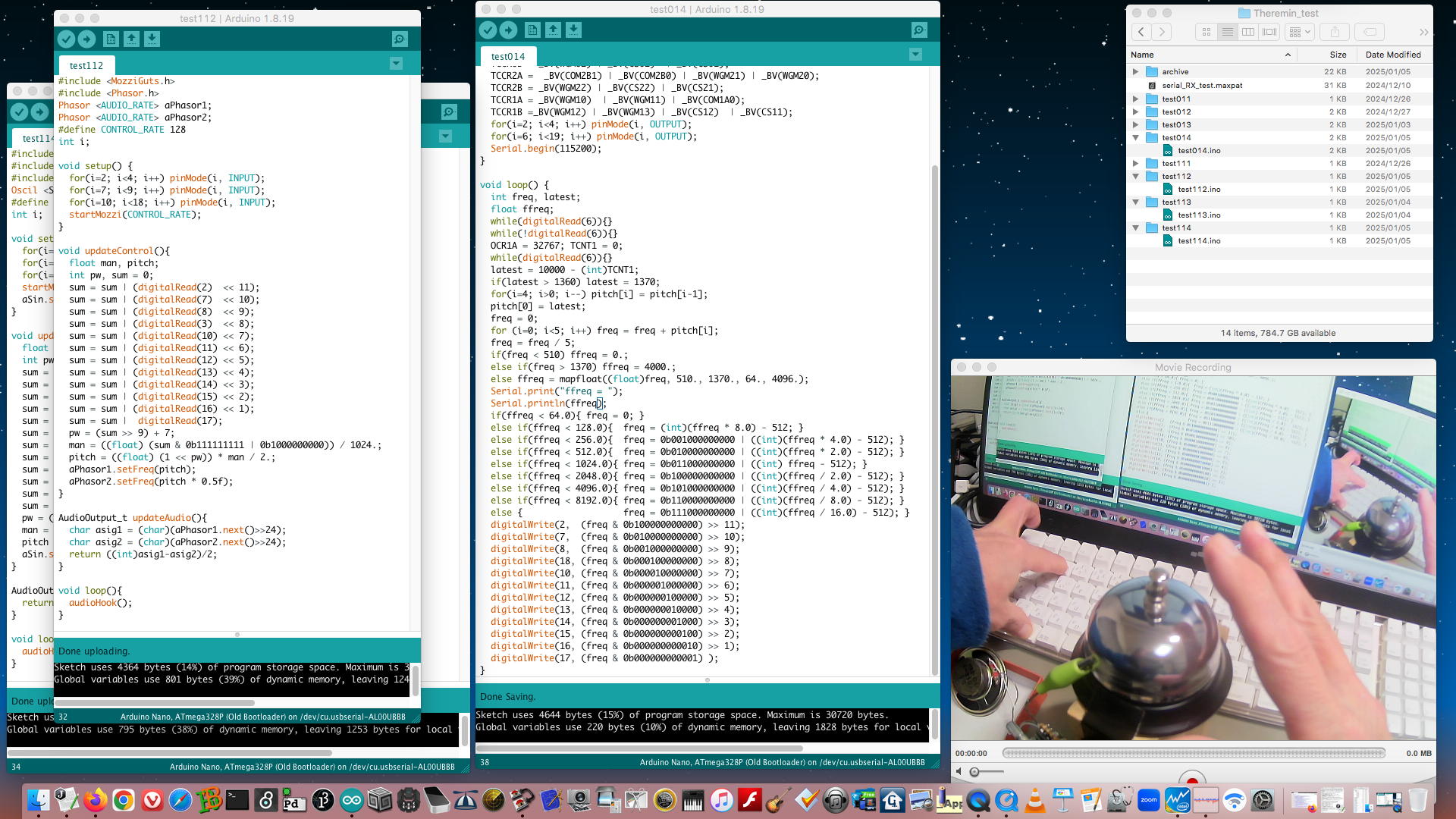1456x819 pixels.
Task: Collapse the test014 folder in Finder
Action: click(1136, 138)
